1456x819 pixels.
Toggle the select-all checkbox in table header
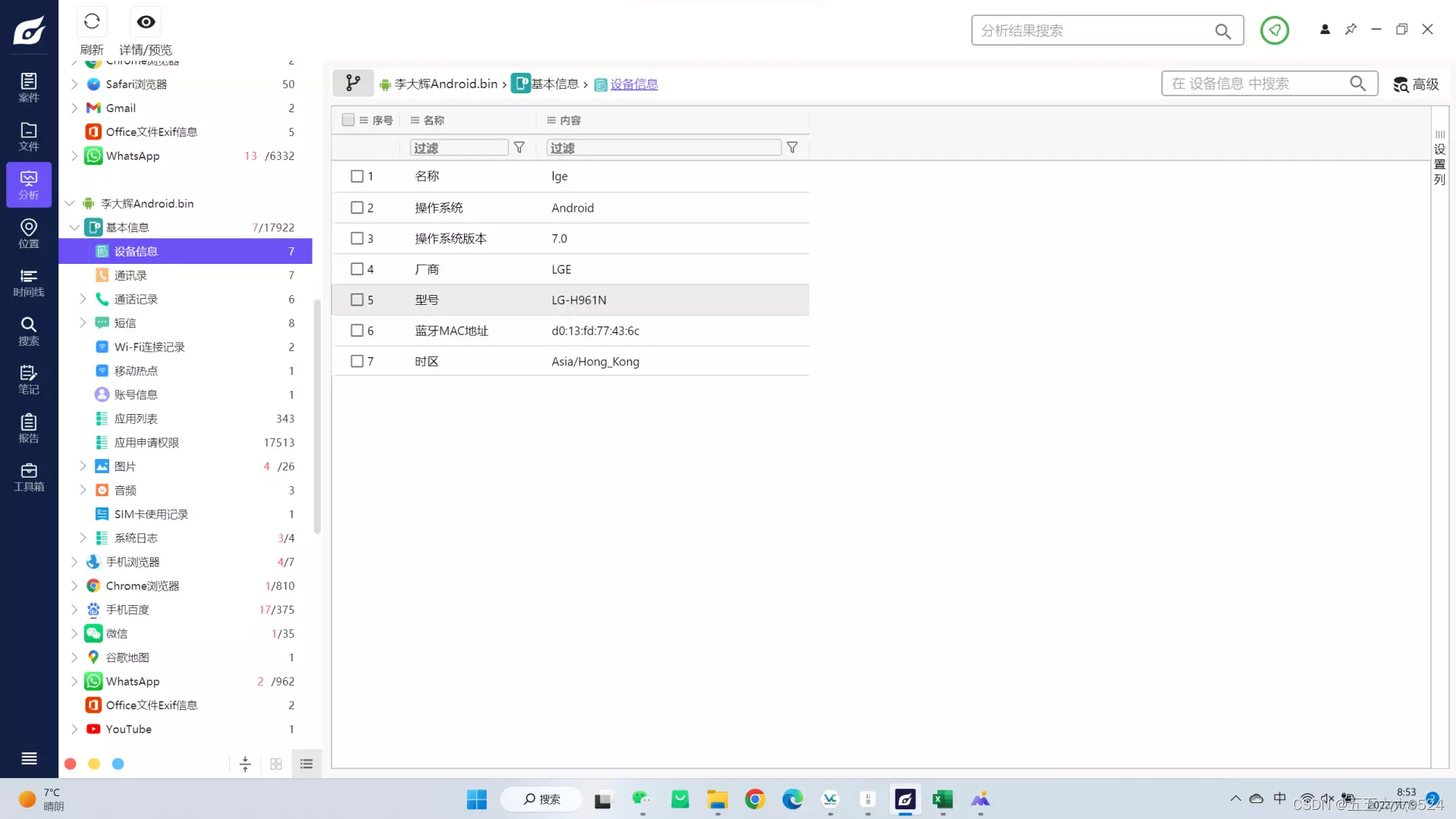(348, 120)
